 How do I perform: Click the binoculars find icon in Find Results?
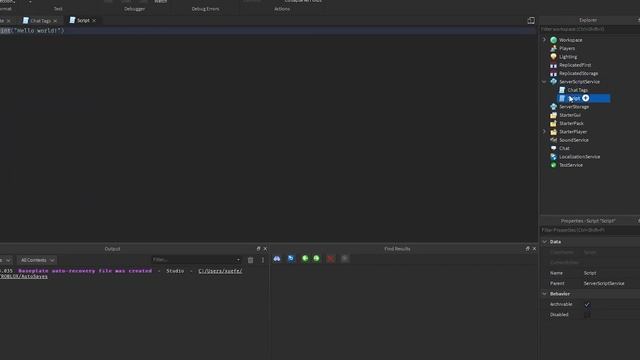coord(277,258)
